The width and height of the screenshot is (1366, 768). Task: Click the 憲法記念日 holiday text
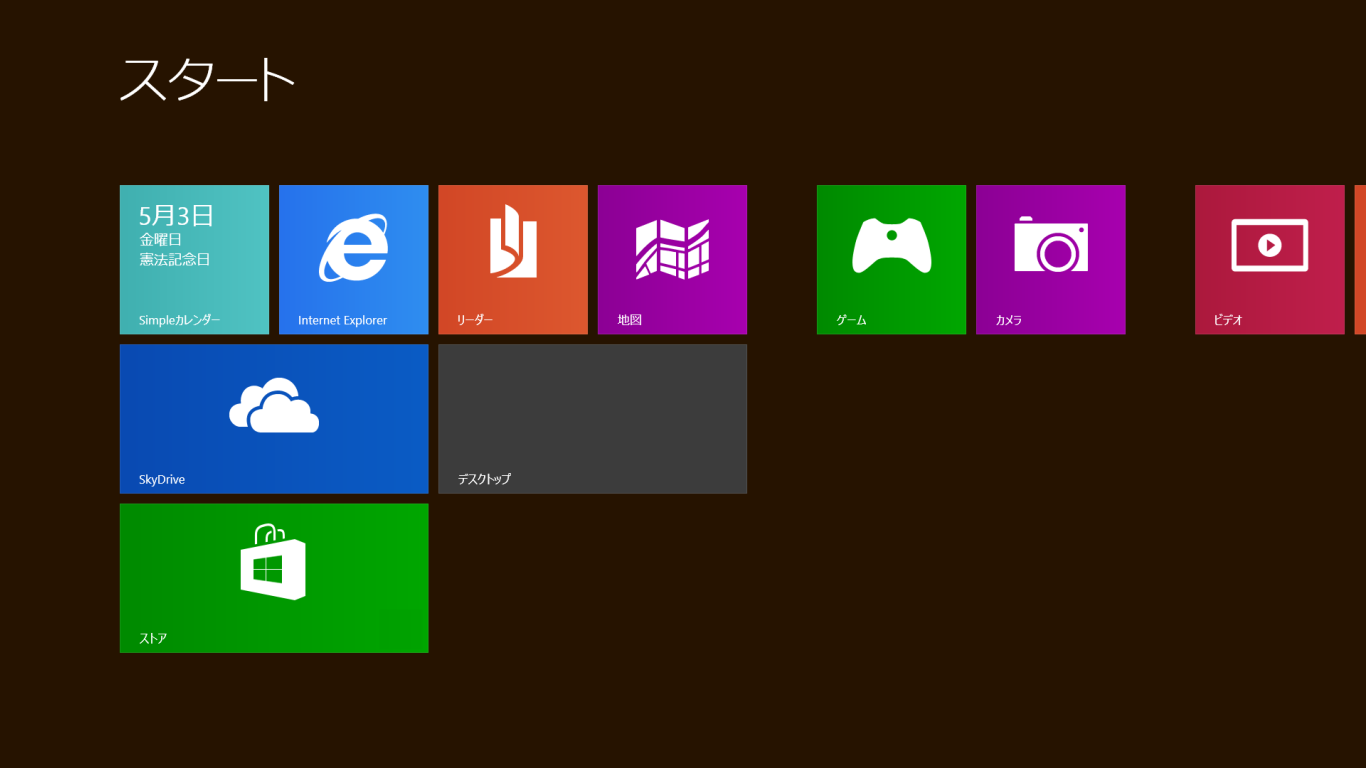pos(175,260)
